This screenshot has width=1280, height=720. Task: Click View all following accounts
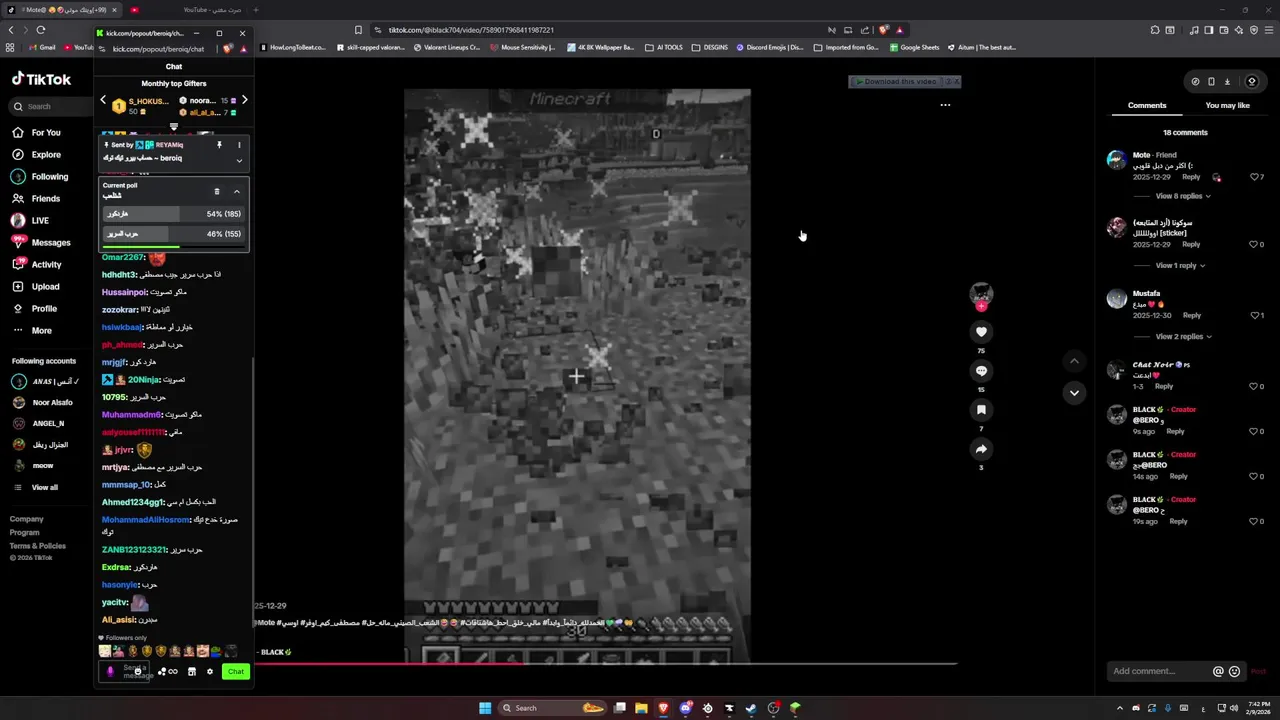(36, 487)
